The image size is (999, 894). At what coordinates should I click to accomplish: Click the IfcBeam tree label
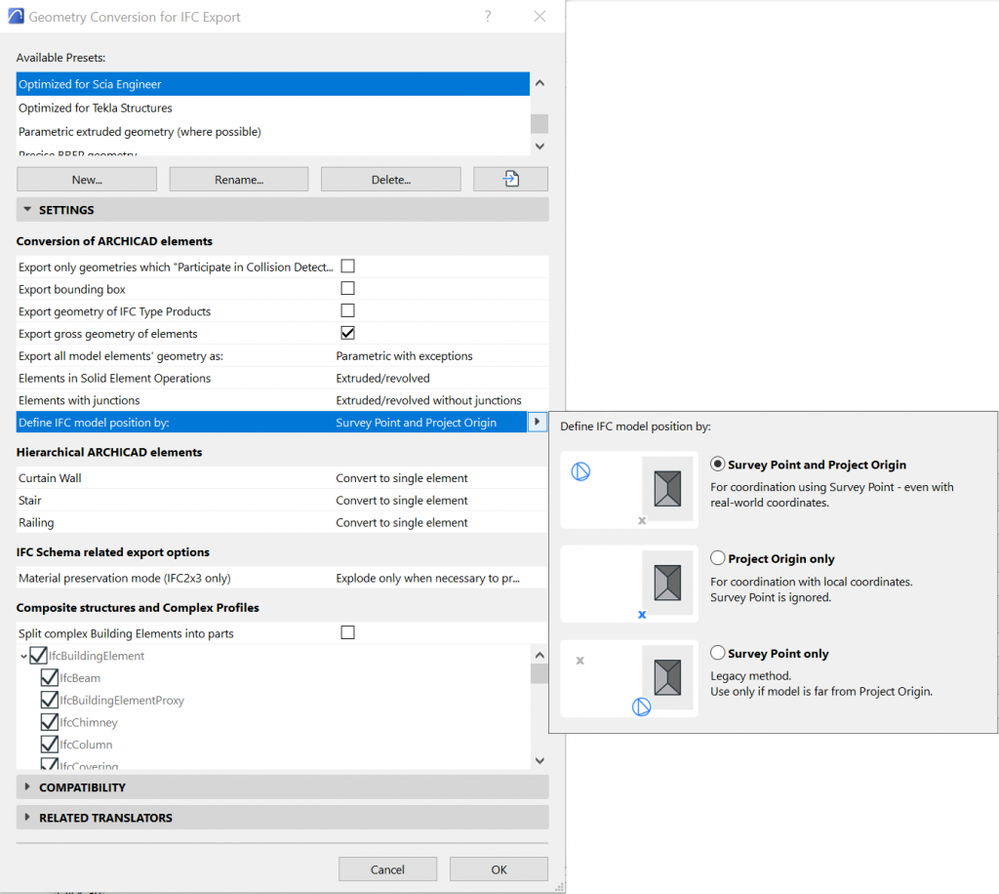coord(80,678)
